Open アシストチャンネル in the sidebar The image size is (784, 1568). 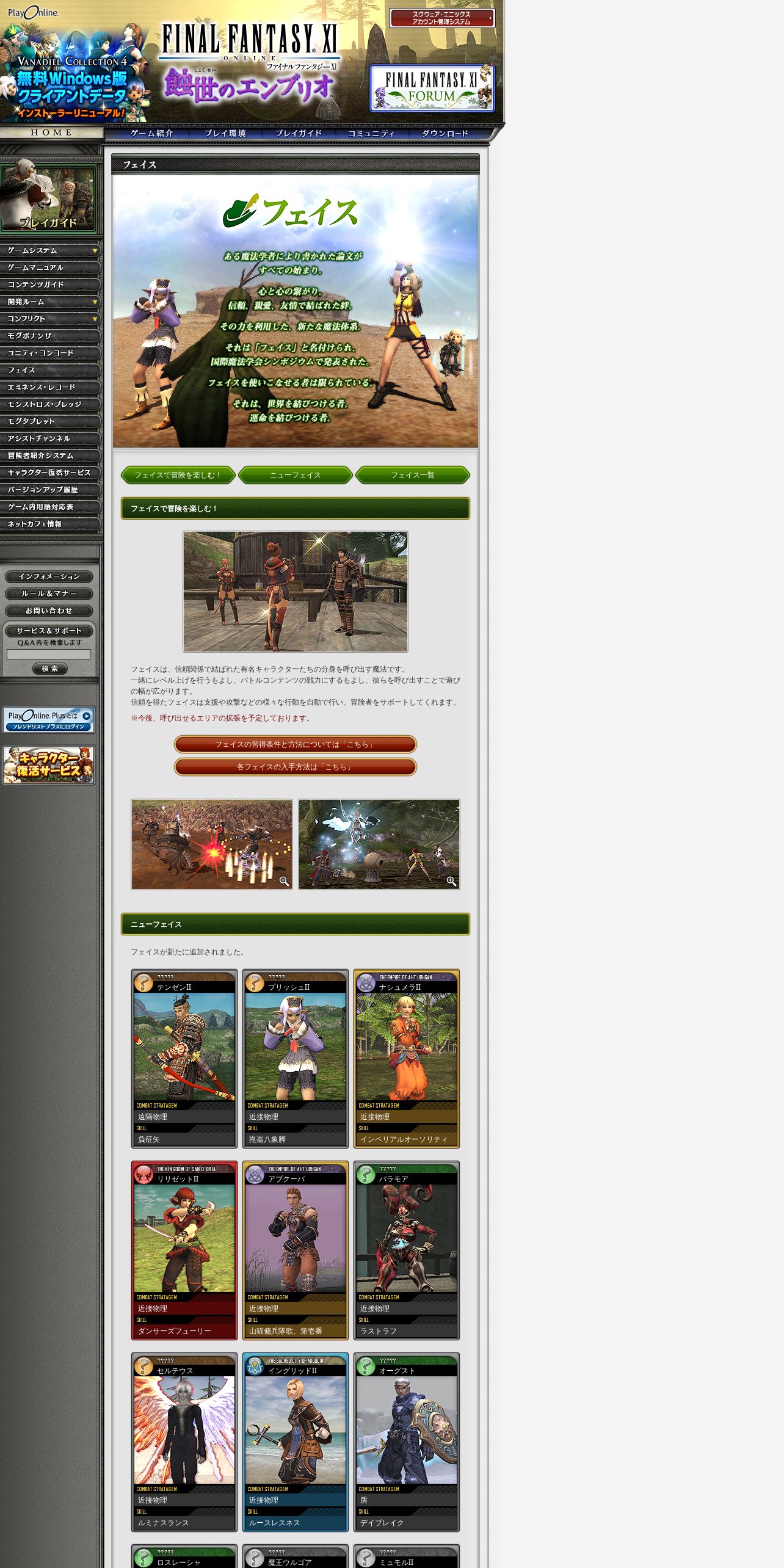[x=50, y=438]
